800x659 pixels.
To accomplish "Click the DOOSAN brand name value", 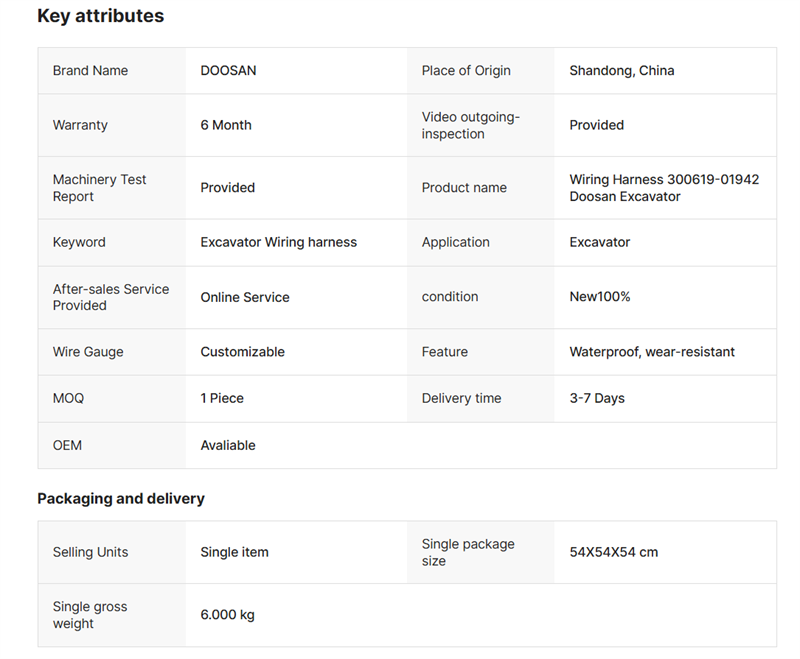I will coord(228,71).
